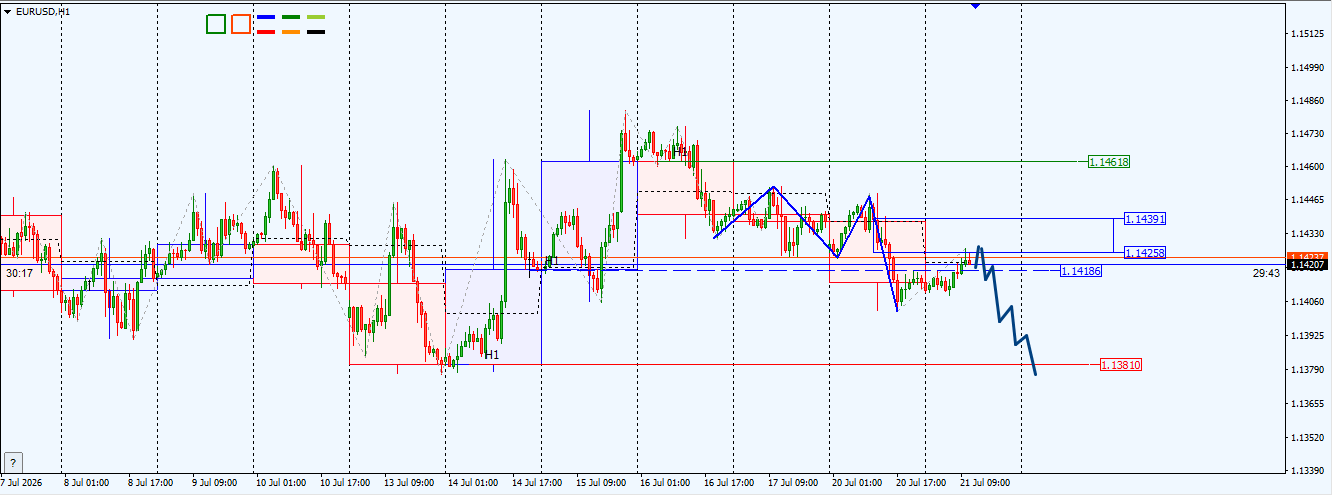This screenshot has width=1332, height=495.
Task: Click the black current price tag 1.14207
Action: coord(1306,267)
